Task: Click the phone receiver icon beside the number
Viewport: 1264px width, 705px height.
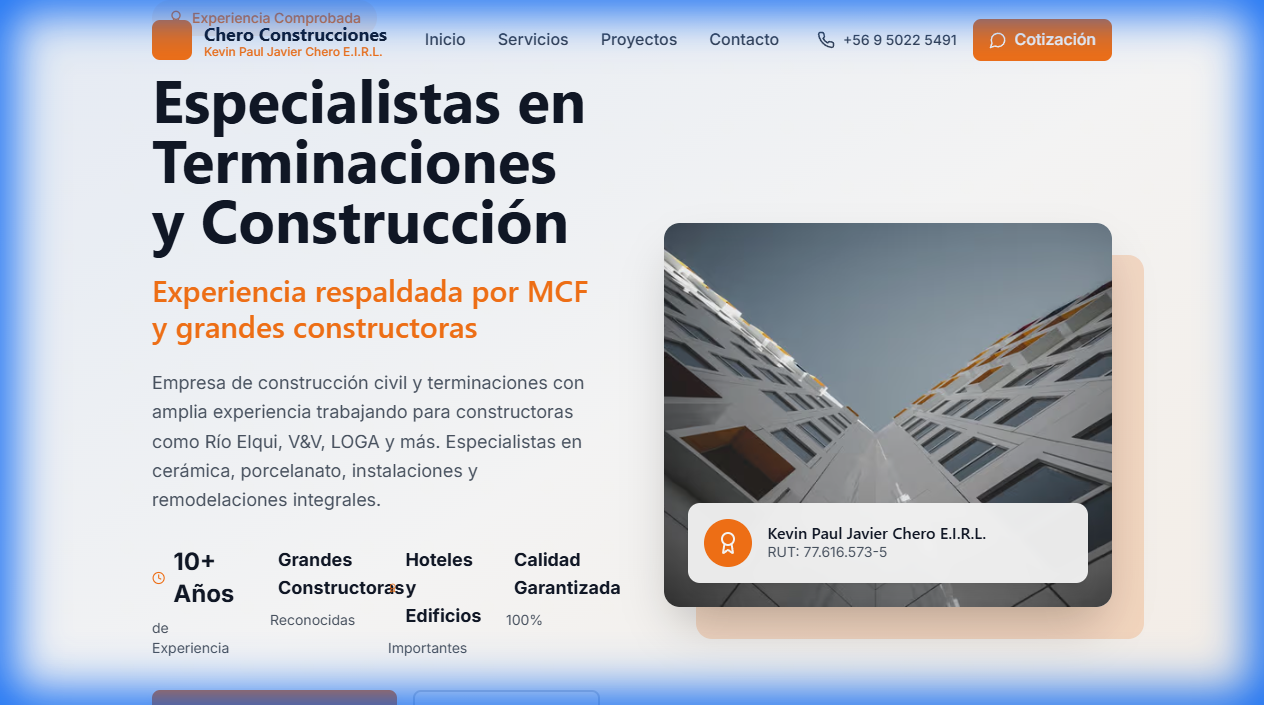Action: [825, 40]
